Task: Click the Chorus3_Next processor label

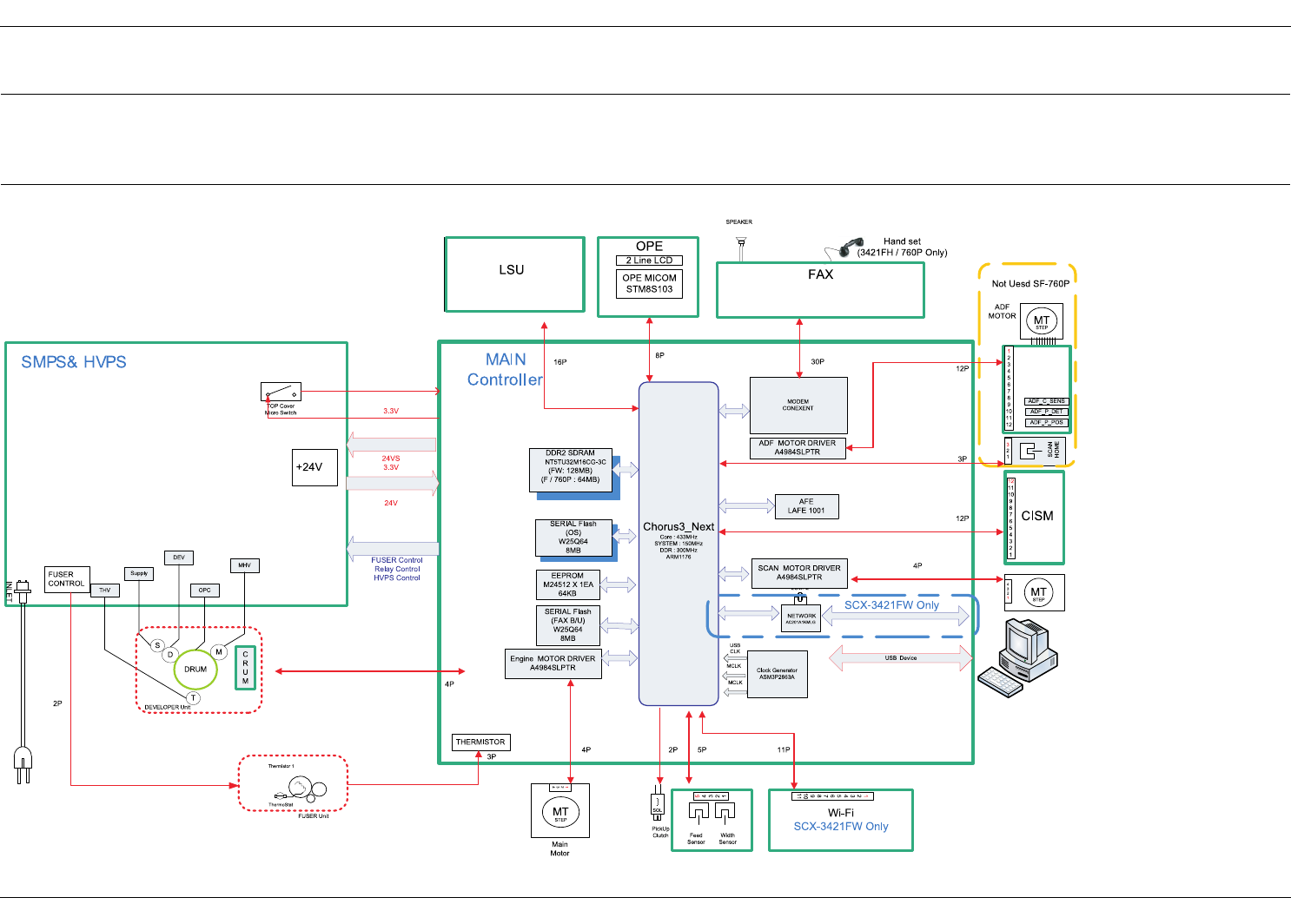Action: [679, 526]
